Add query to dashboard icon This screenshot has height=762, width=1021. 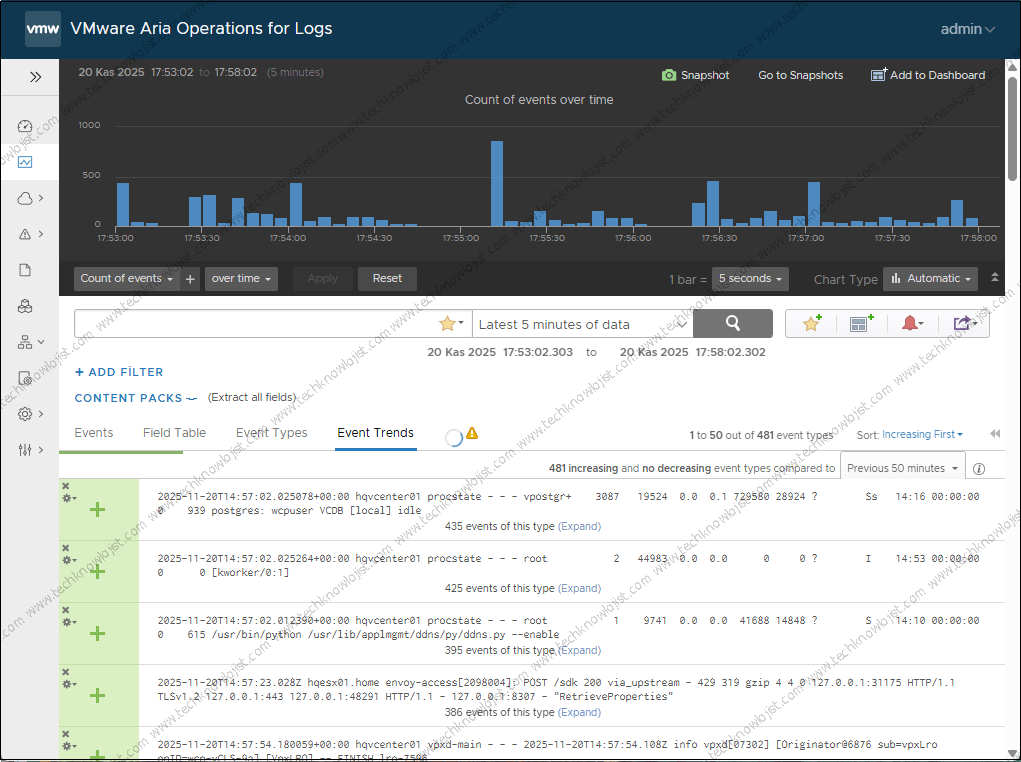[861, 323]
